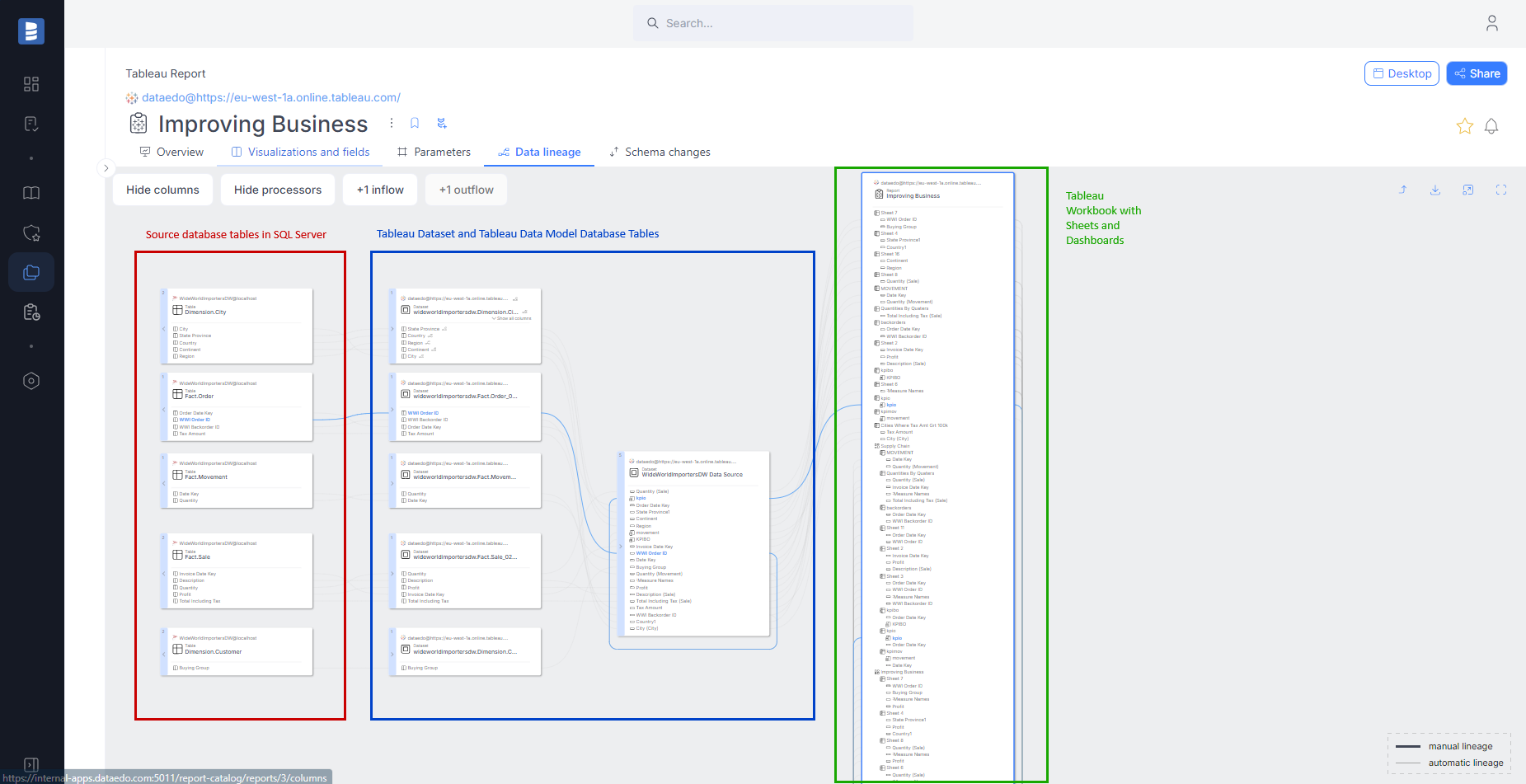Click the Fact.Sale table icon
This screenshot has height=784, width=1526.
click(x=177, y=555)
